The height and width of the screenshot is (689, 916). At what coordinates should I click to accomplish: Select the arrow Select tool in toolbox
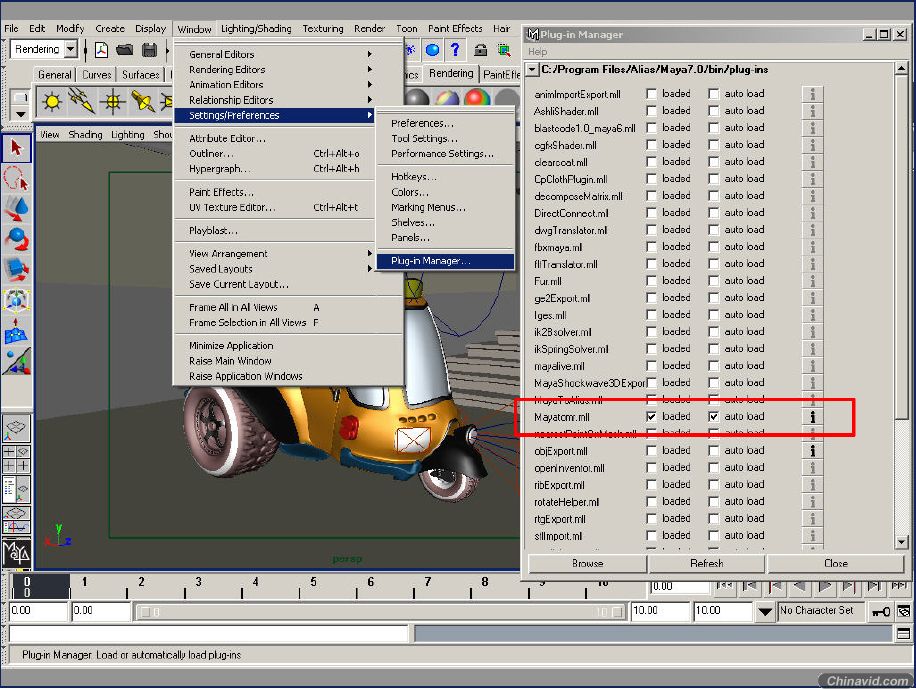tap(16, 148)
